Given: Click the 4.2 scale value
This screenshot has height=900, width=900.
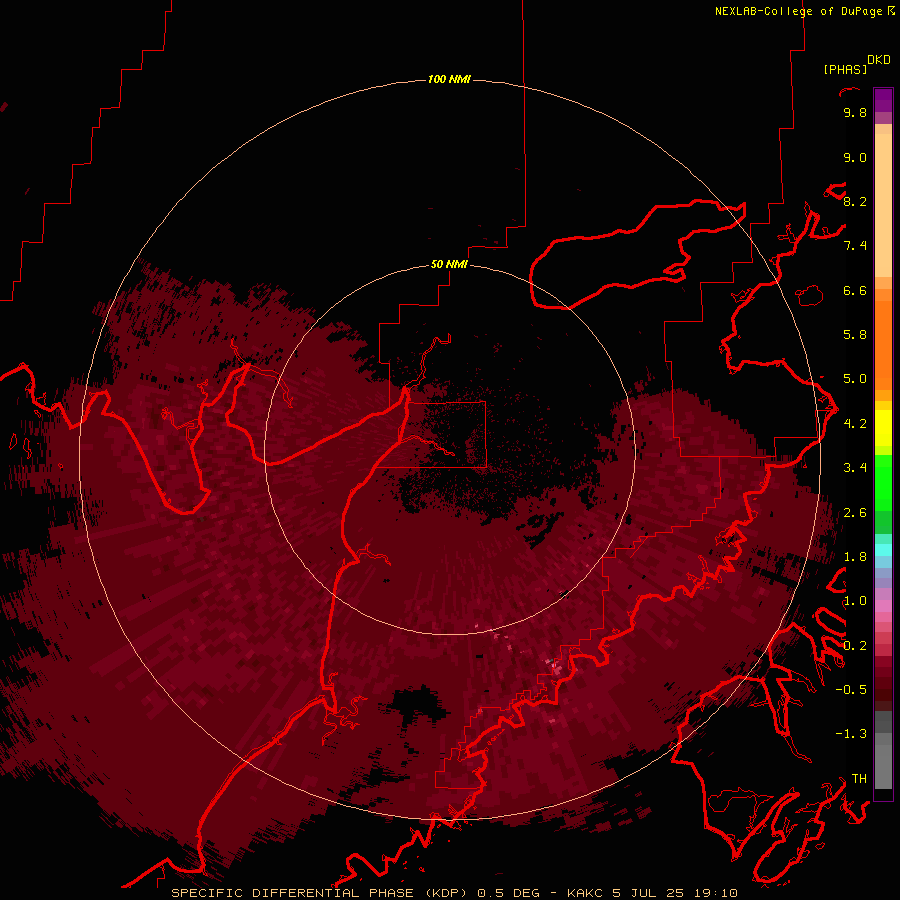Looking at the screenshot, I should pyautogui.click(x=855, y=424).
